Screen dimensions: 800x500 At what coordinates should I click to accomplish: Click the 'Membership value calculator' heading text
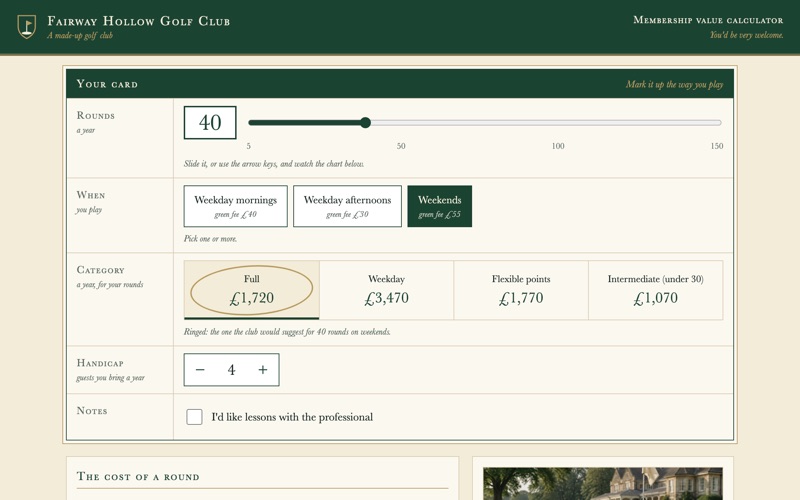point(708,20)
